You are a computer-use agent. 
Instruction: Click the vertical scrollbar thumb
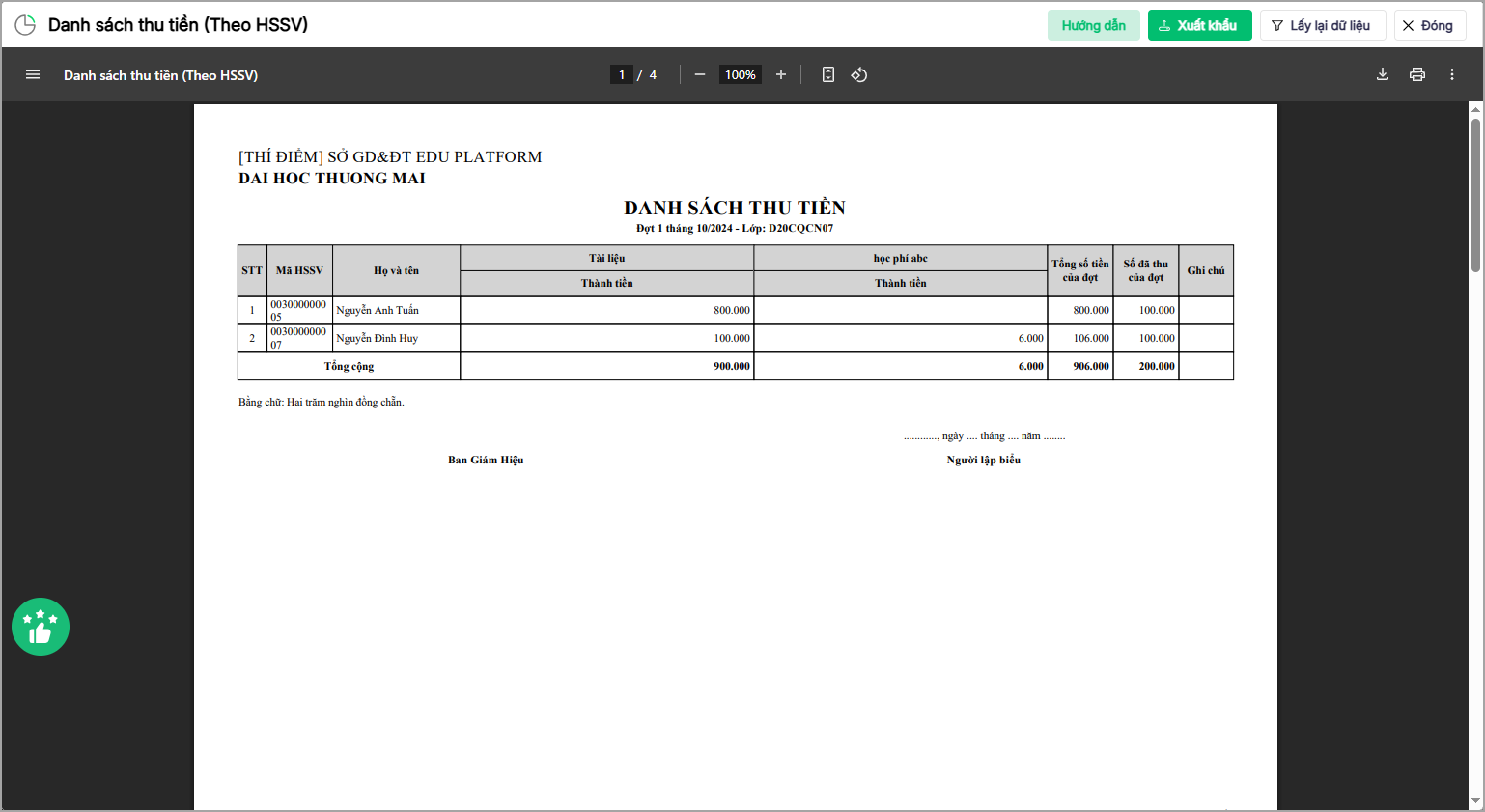(x=1475, y=195)
